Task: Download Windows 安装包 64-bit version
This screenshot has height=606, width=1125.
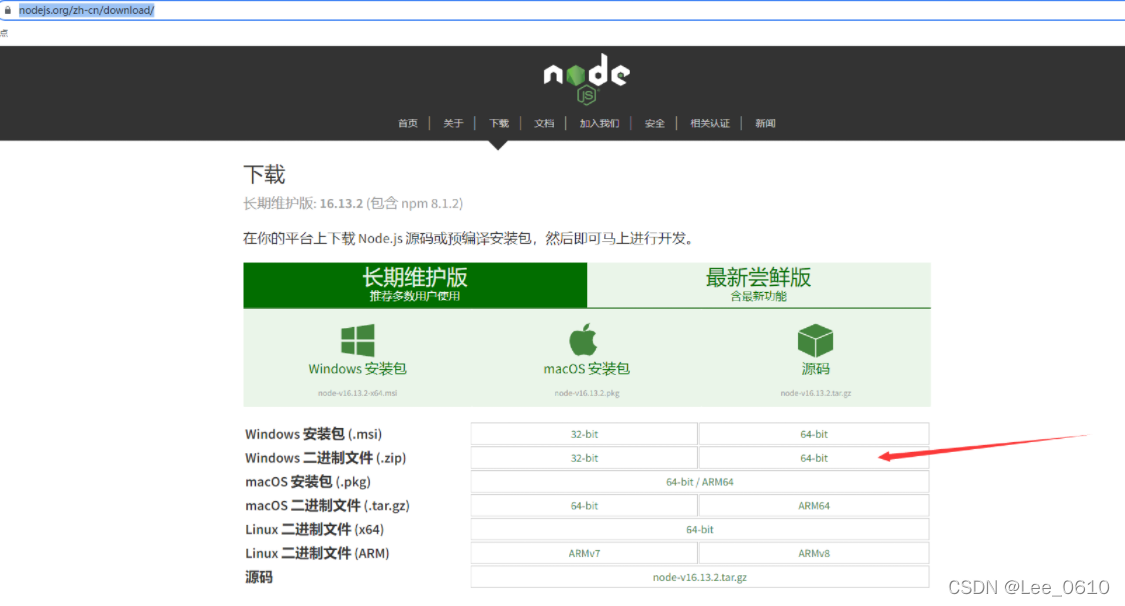Action: [814, 433]
